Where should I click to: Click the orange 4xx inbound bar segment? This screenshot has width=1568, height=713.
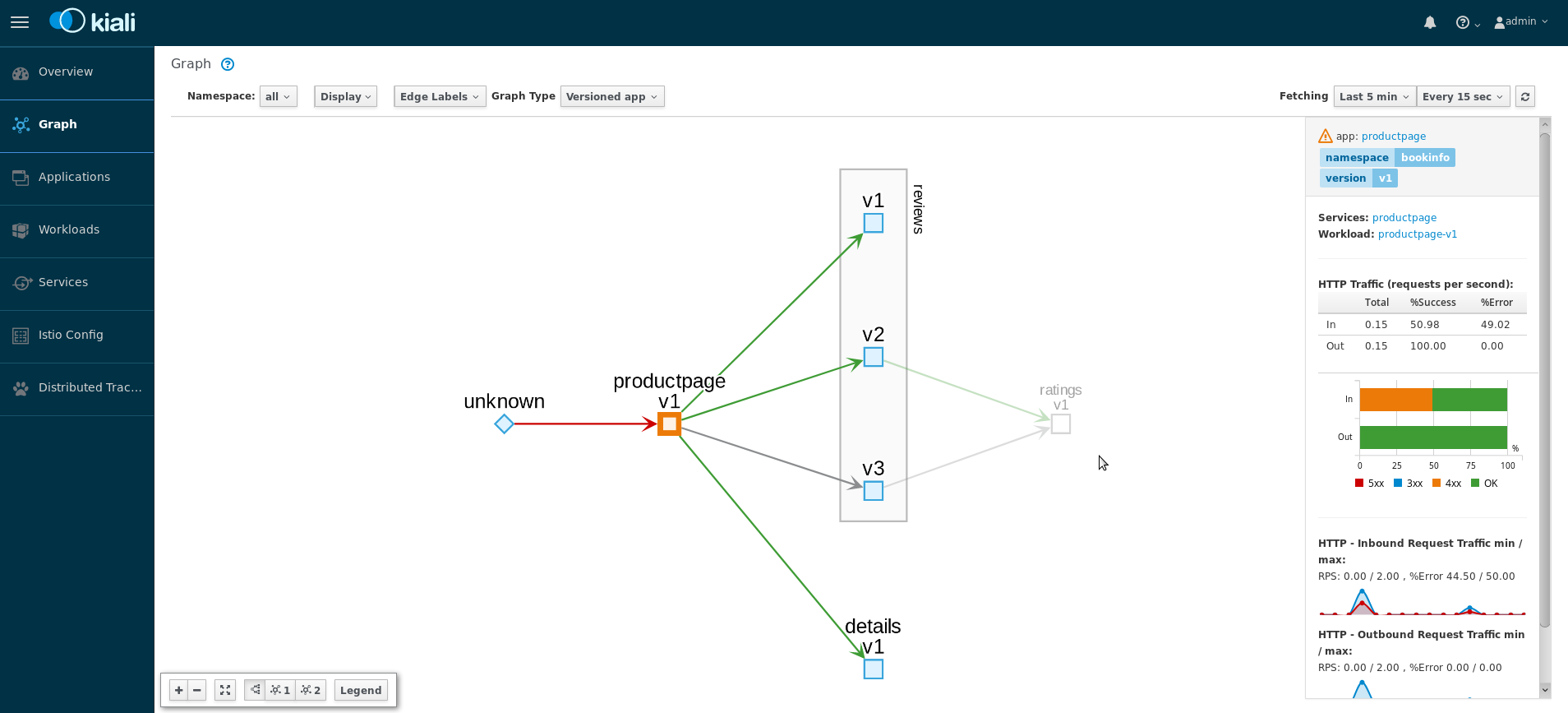[1395, 400]
